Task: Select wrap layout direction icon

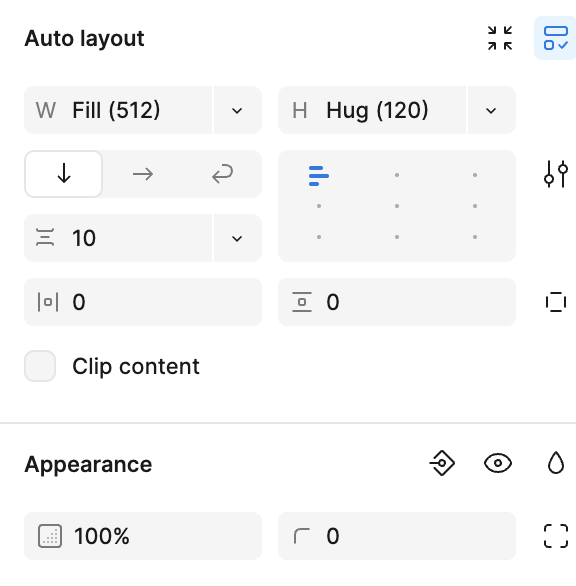Action: [222, 174]
